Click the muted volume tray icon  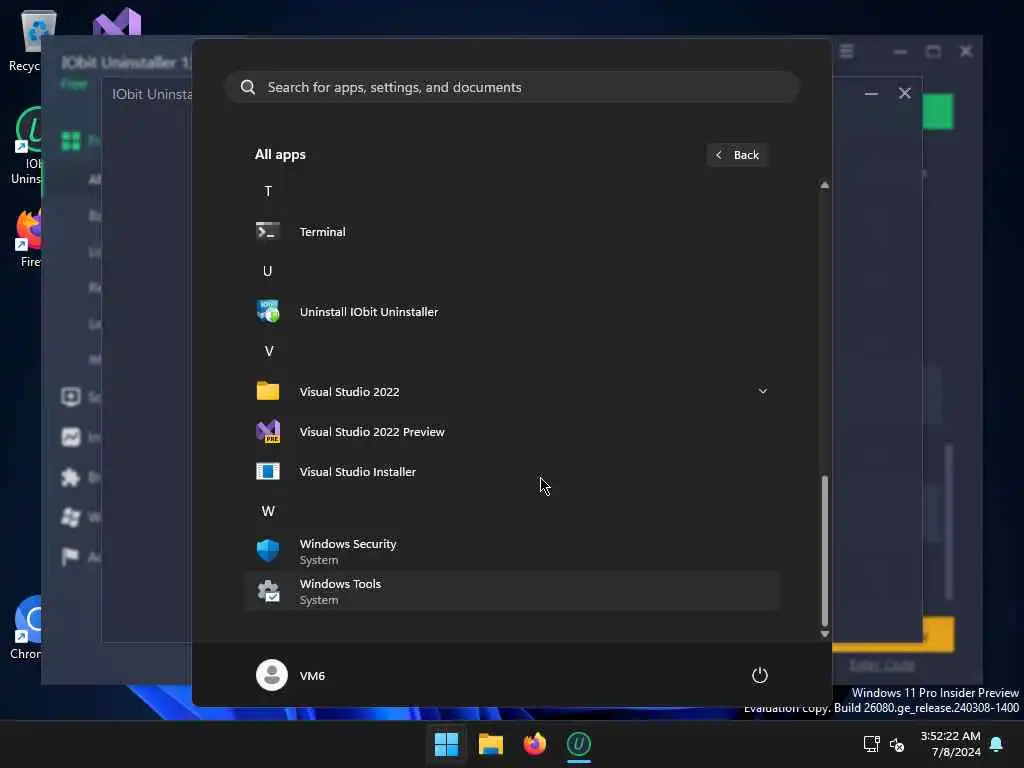click(x=897, y=744)
